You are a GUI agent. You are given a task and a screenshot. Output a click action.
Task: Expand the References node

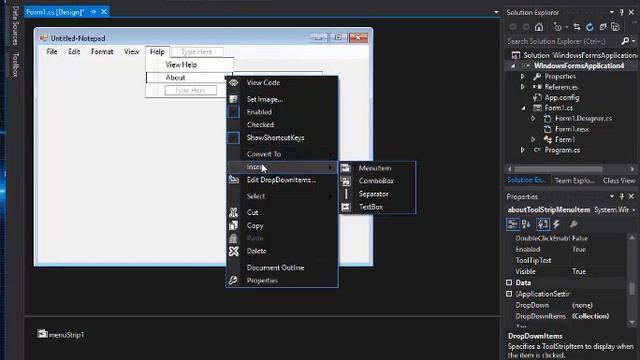(x=522, y=87)
